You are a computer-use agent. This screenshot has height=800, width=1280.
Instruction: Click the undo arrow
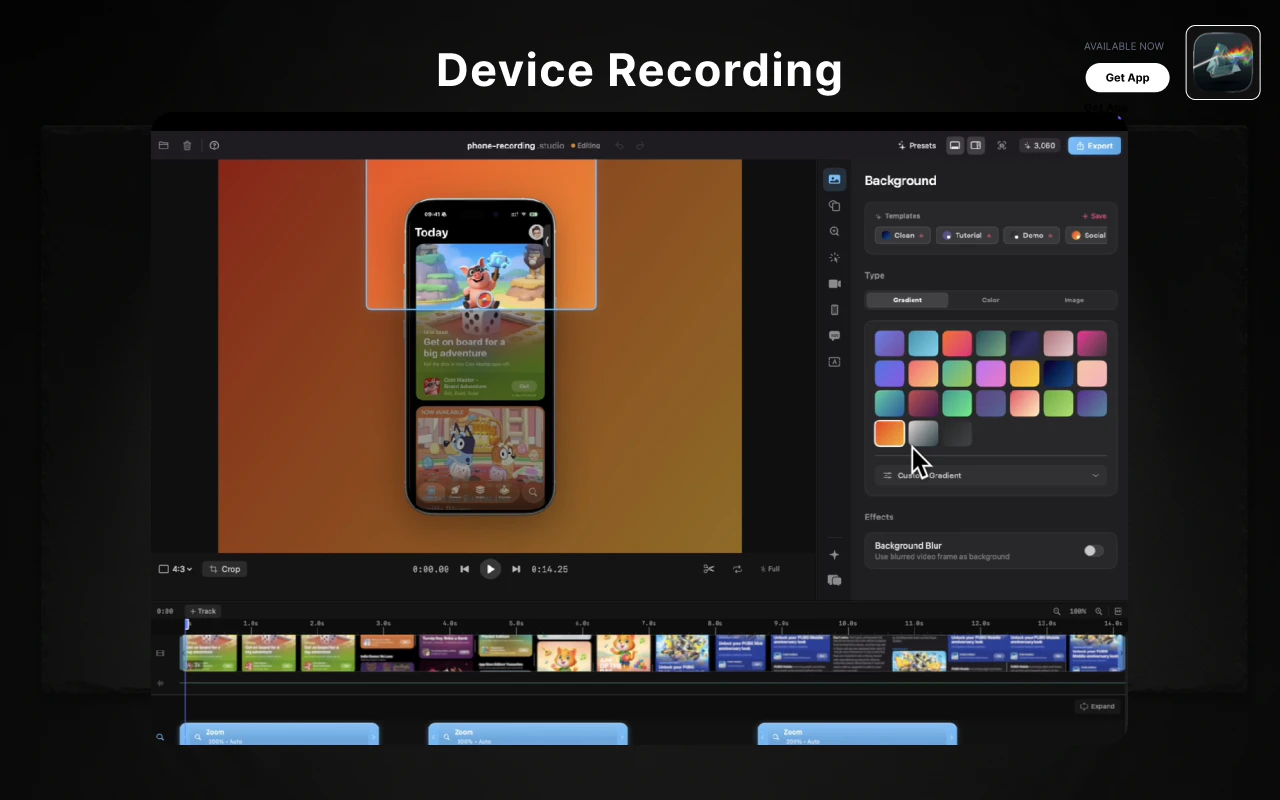point(619,146)
